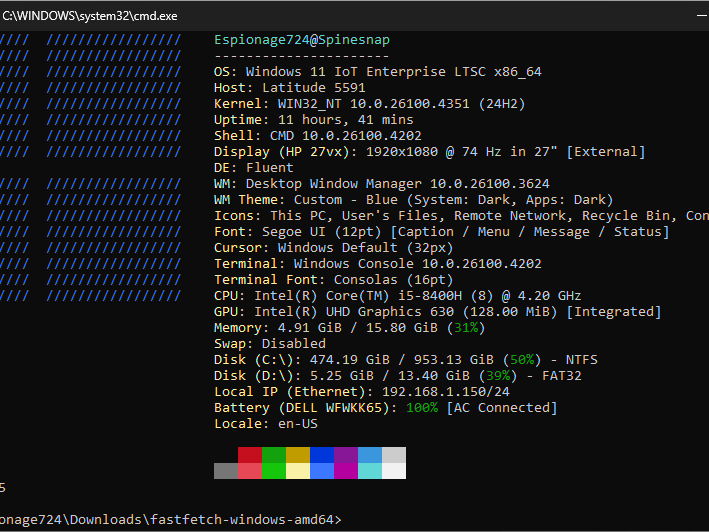Image resolution: width=709 pixels, height=532 pixels.
Task: Click the fastfetch-windows-amd64 command prompt line
Action: coord(170,520)
